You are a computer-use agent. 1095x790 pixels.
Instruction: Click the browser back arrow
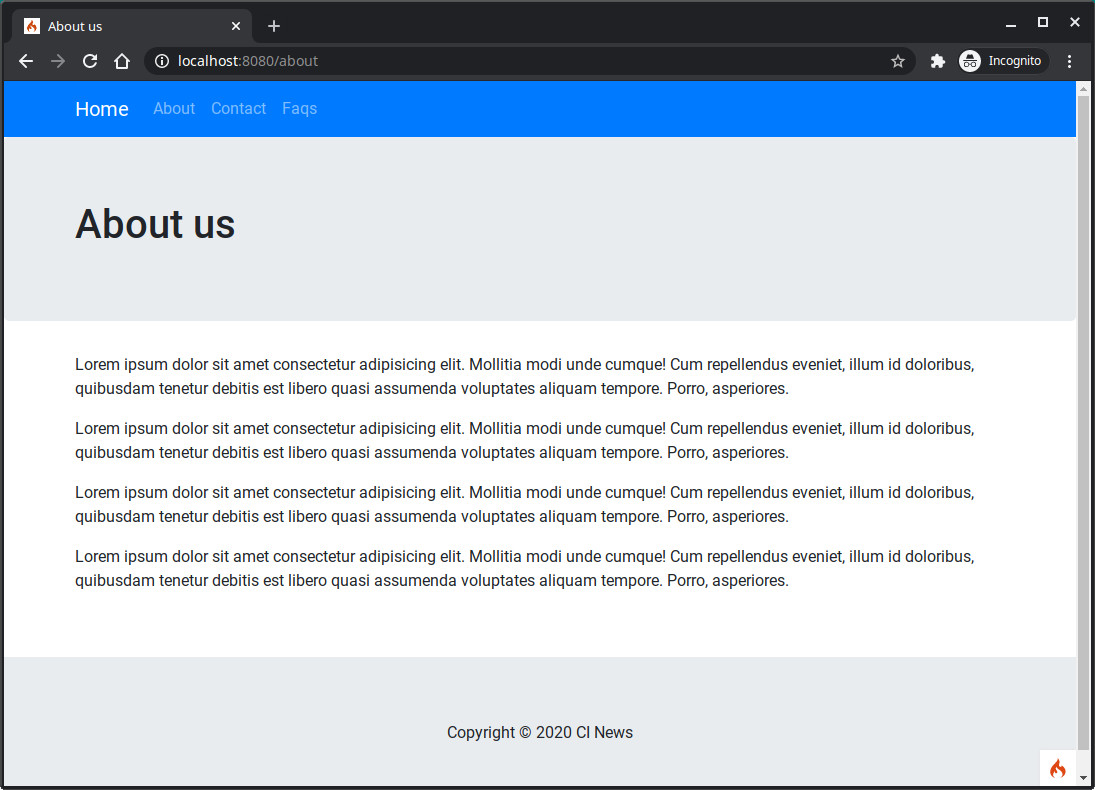point(26,61)
